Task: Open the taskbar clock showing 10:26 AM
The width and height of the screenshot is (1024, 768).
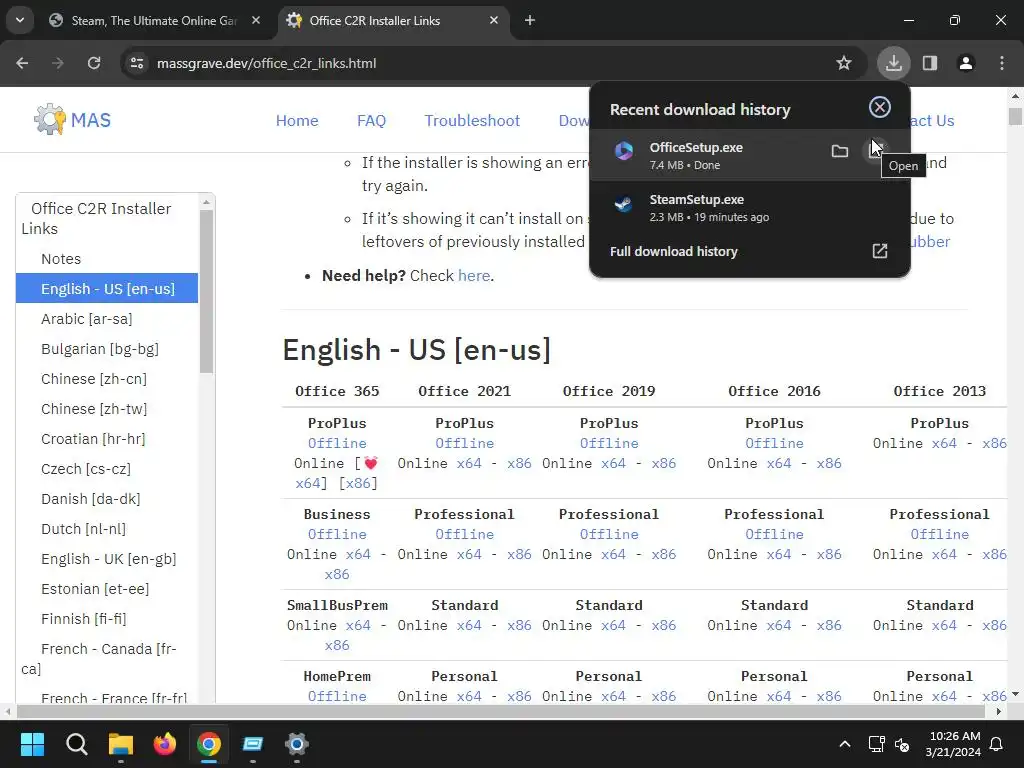Action: coord(953,744)
